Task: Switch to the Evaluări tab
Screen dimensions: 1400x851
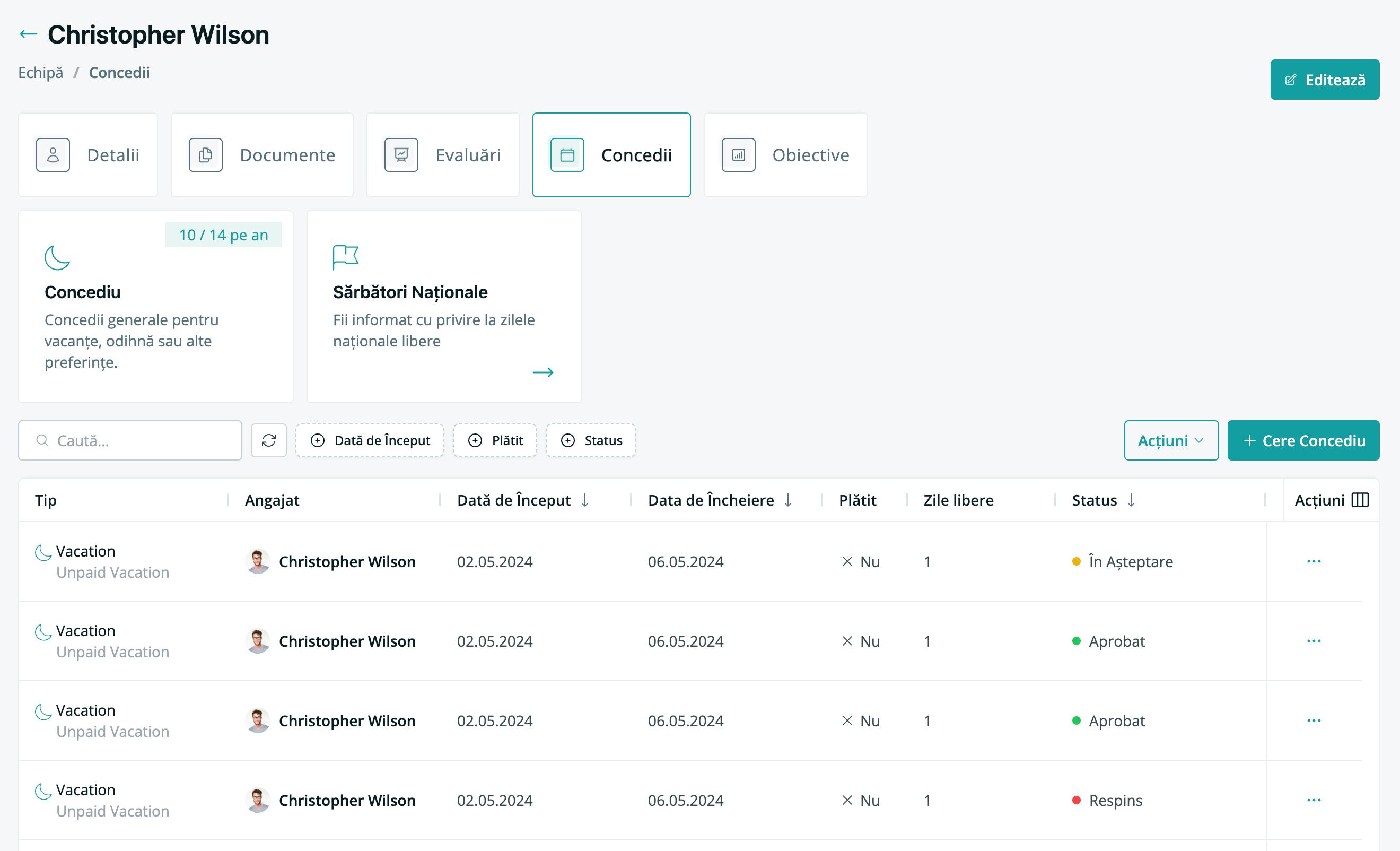Action: [x=443, y=155]
